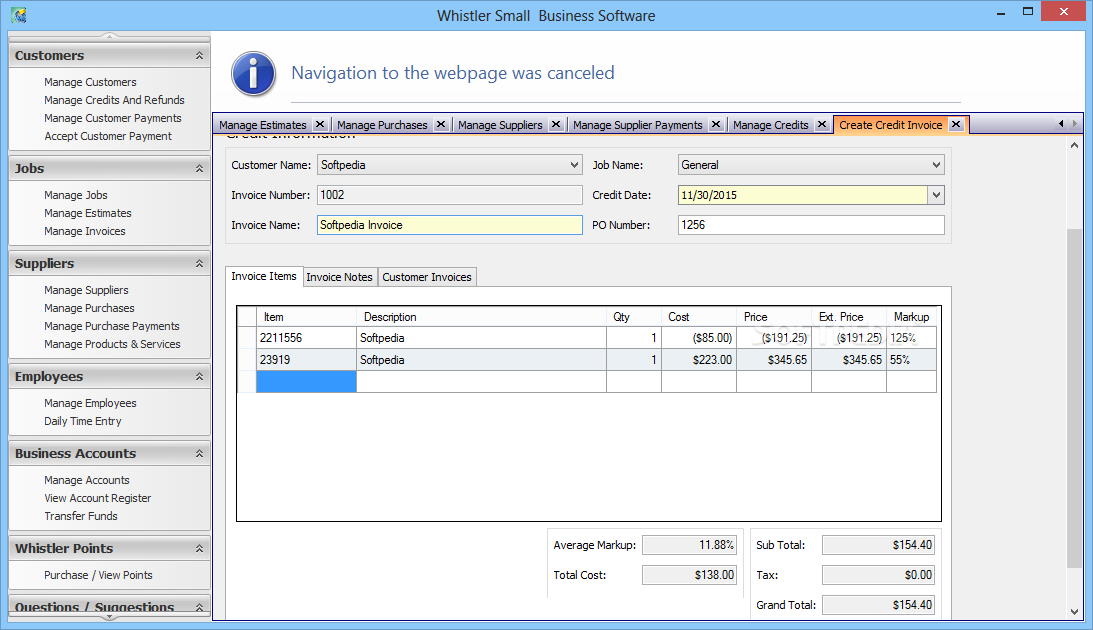
Task: Open the Credit Date picker dropdown
Action: click(936, 195)
